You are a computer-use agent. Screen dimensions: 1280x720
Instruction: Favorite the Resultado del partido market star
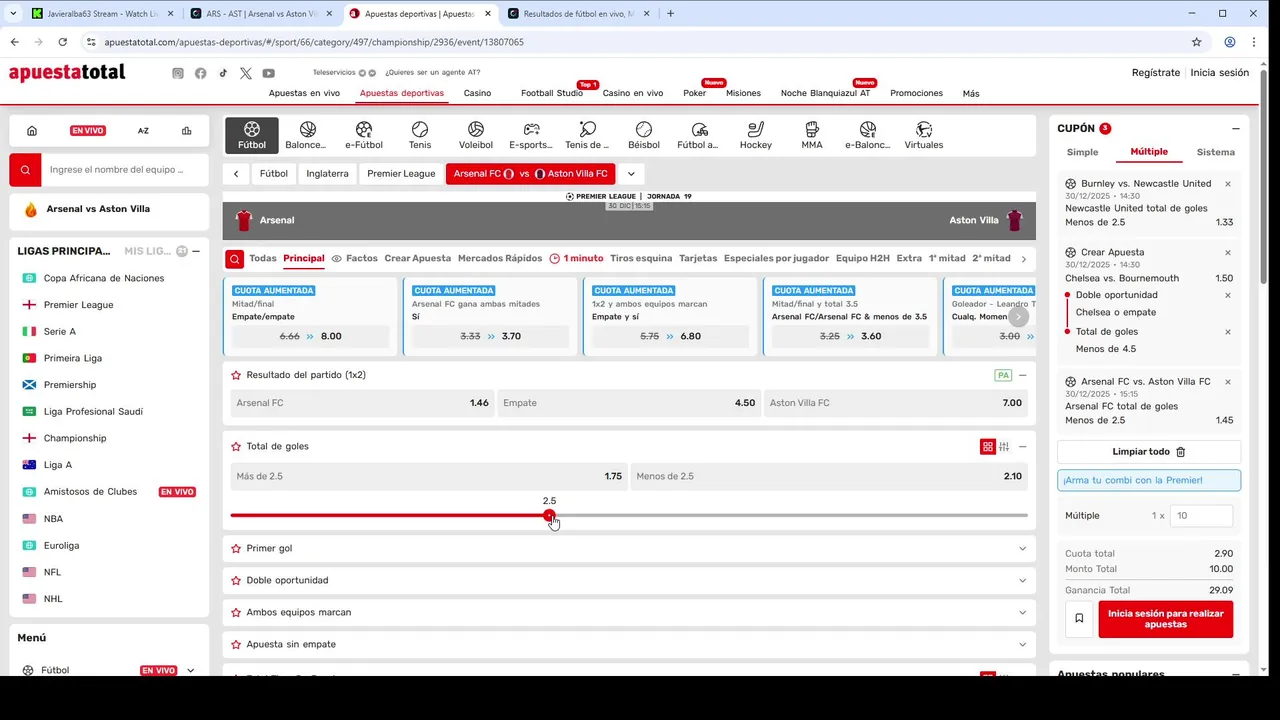tap(236, 375)
